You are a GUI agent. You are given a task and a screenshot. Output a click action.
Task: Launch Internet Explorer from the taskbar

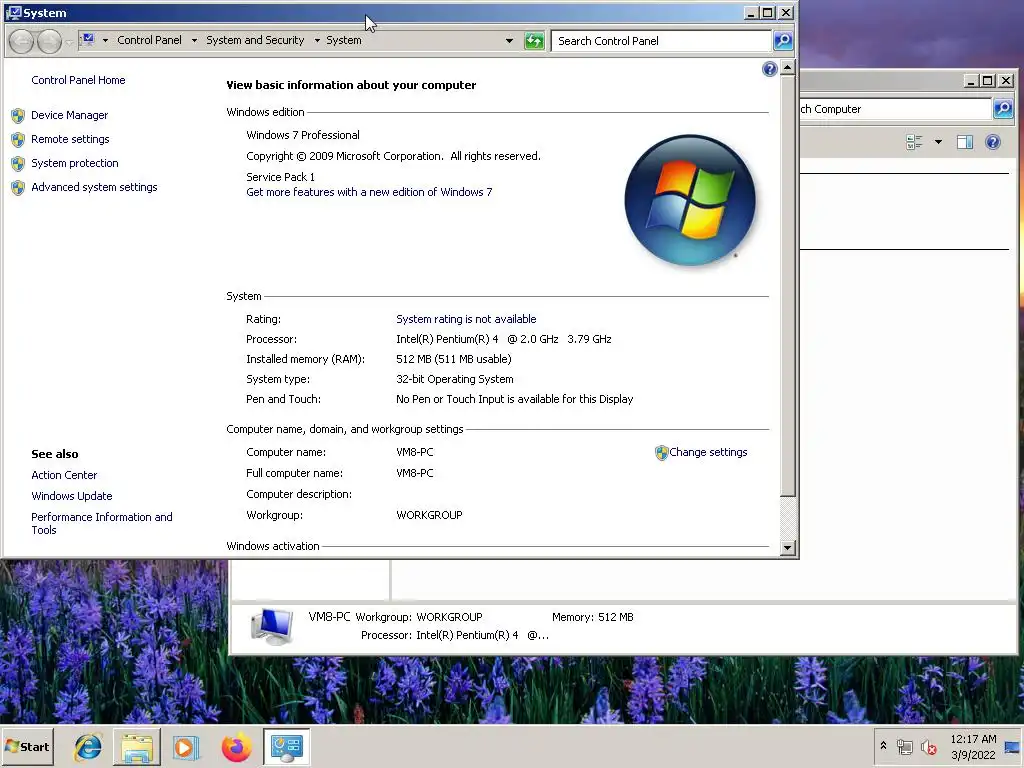point(88,746)
